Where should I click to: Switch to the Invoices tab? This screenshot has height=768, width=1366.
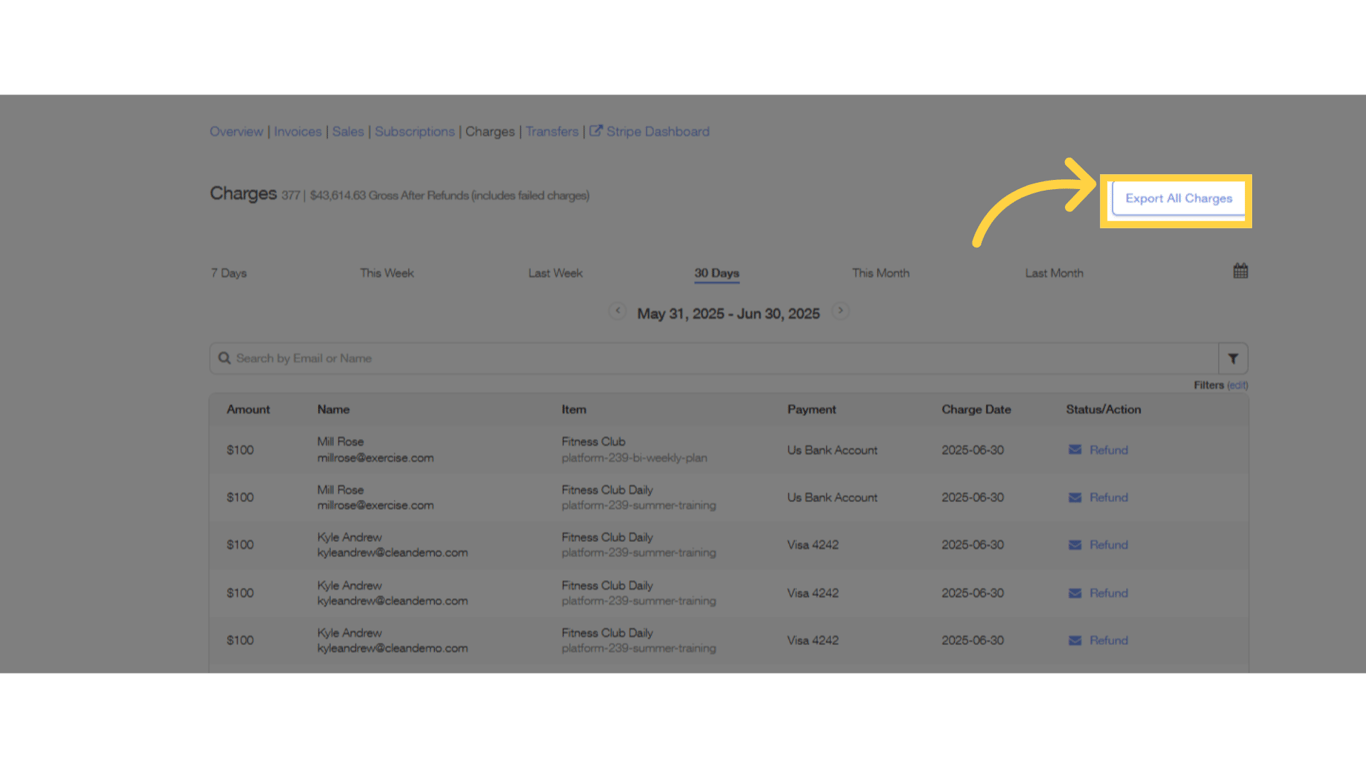[x=297, y=131]
